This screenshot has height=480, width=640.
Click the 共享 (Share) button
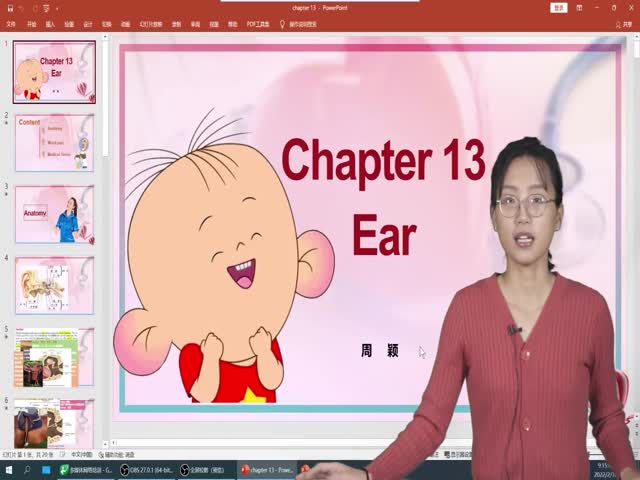pyautogui.click(x=624, y=25)
